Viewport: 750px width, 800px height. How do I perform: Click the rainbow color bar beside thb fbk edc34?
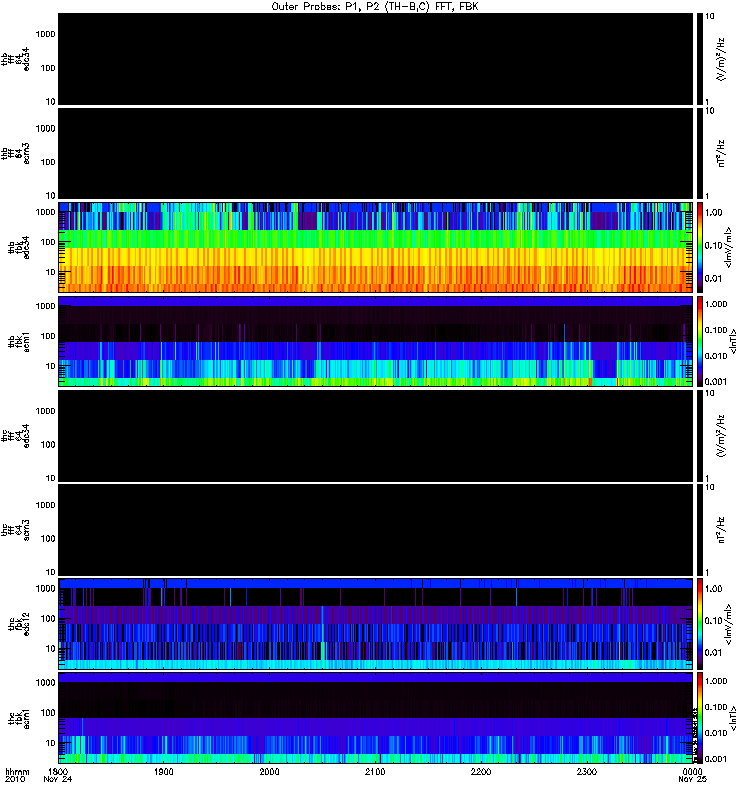coord(699,247)
